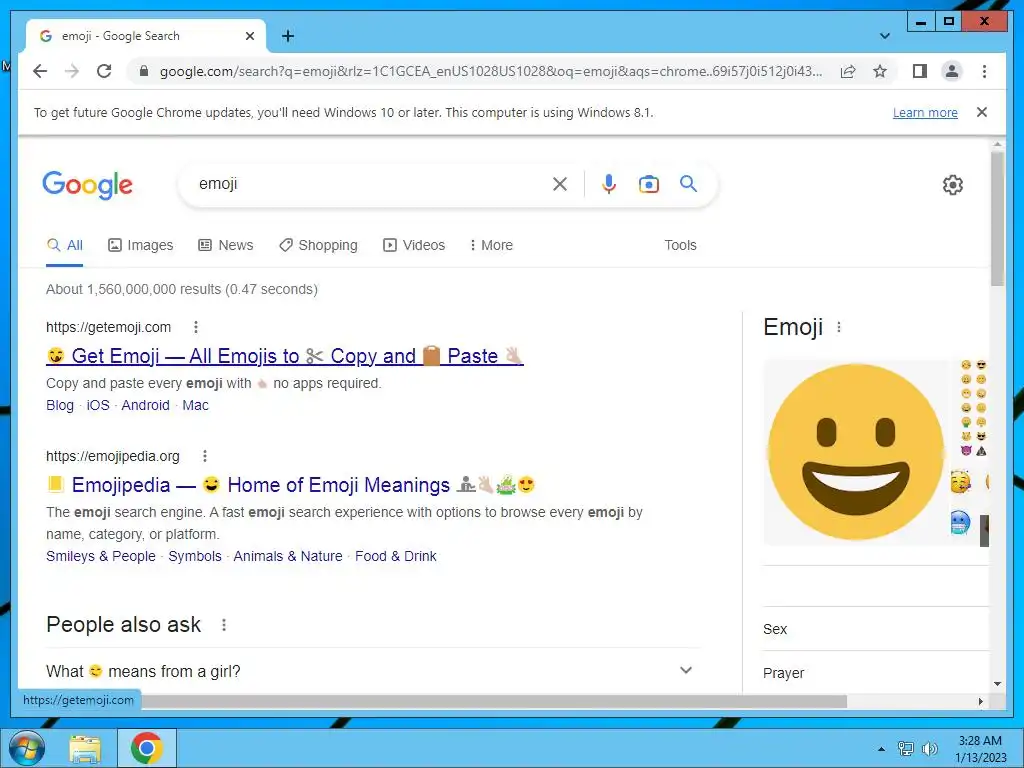This screenshot has height=768, width=1024.
Task: Click the scroll right arrow
Action: pyautogui.click(x=980, y=701)
